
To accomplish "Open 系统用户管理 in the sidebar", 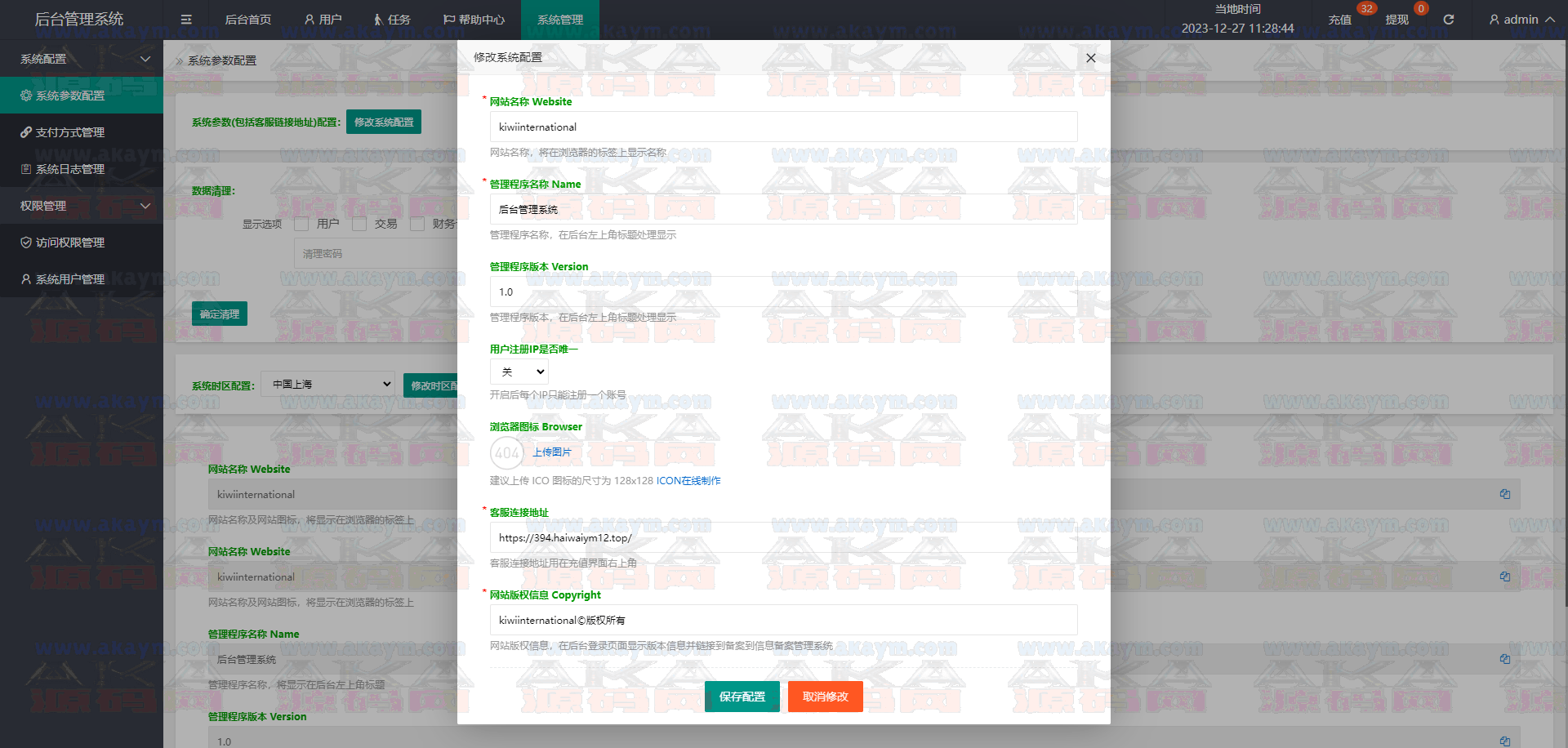I will pos(70,279).
